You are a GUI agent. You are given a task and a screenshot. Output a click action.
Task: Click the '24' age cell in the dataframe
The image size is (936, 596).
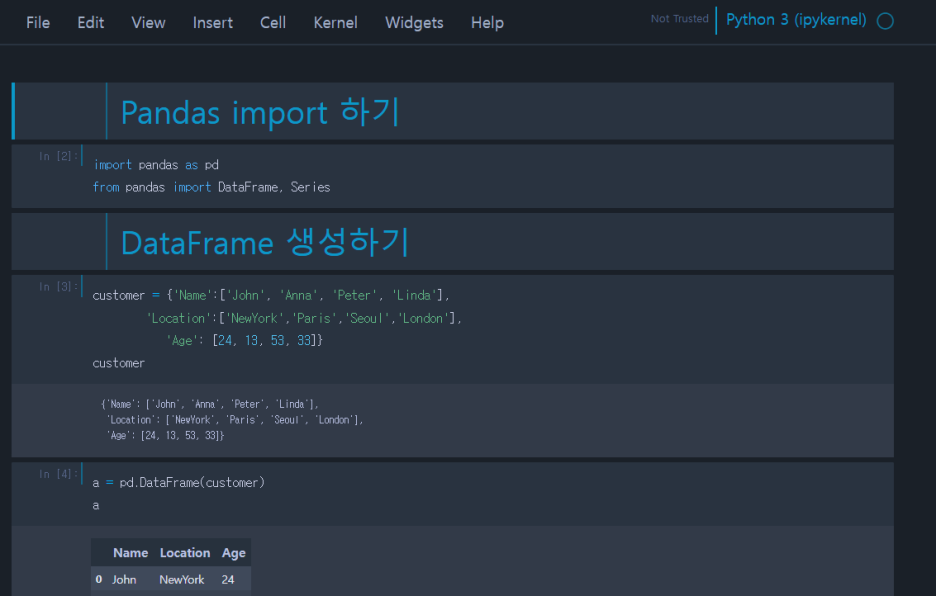point(227,579)
